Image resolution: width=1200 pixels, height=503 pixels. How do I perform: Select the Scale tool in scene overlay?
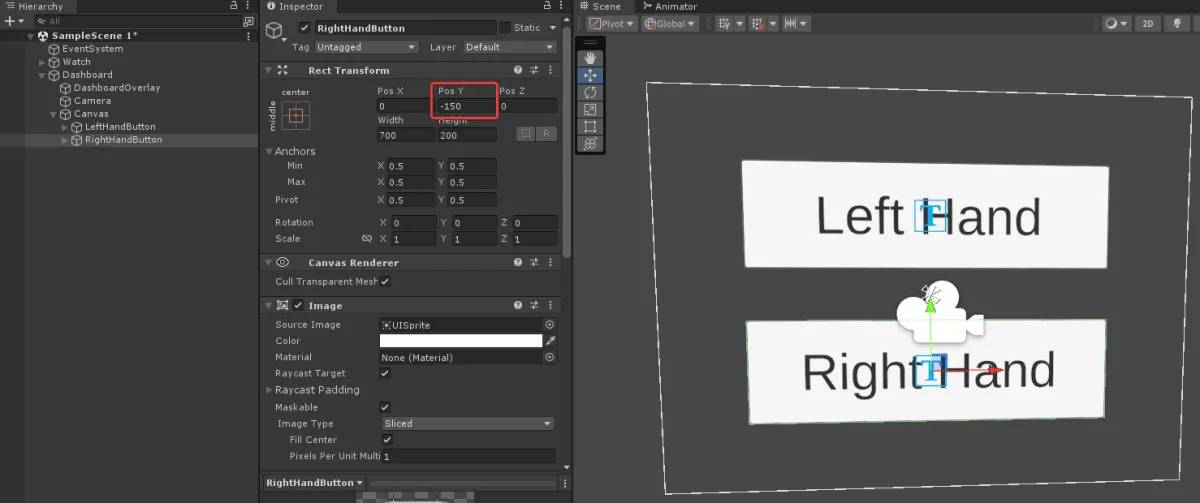[x=590, y=109]
